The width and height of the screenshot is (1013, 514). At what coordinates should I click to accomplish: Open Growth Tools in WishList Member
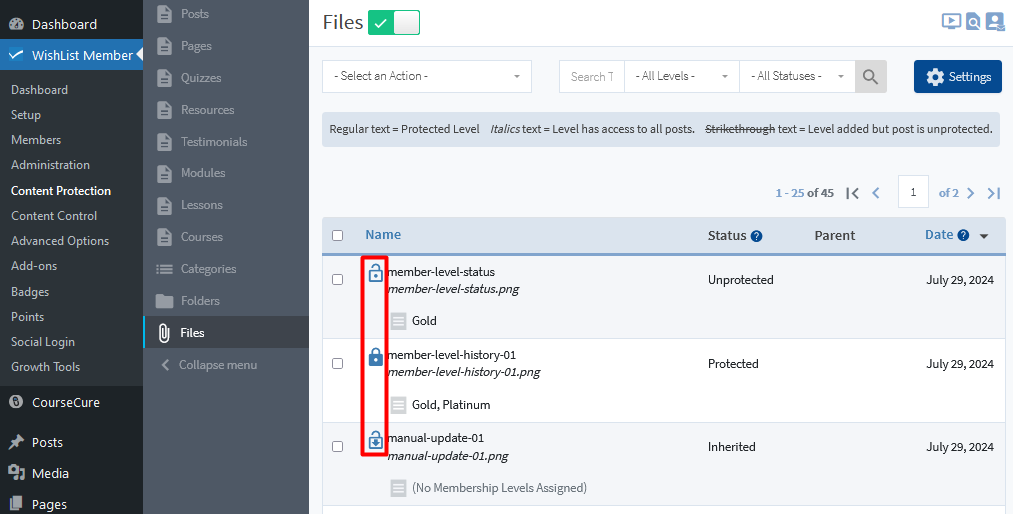46,367
